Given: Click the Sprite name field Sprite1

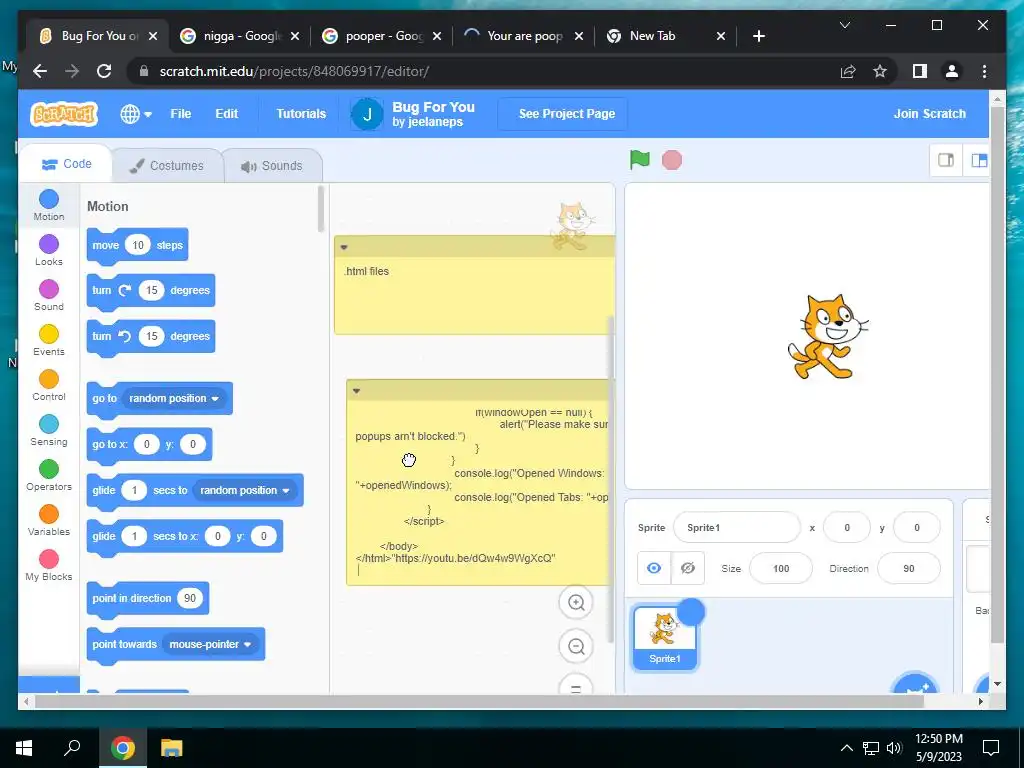Looking at the screenshot, I should pyautogui.click(x=737, y=528).
